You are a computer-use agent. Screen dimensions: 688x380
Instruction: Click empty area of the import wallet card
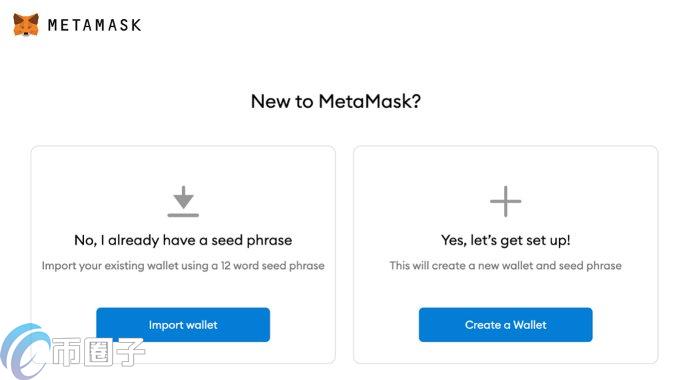coord(88,184)
